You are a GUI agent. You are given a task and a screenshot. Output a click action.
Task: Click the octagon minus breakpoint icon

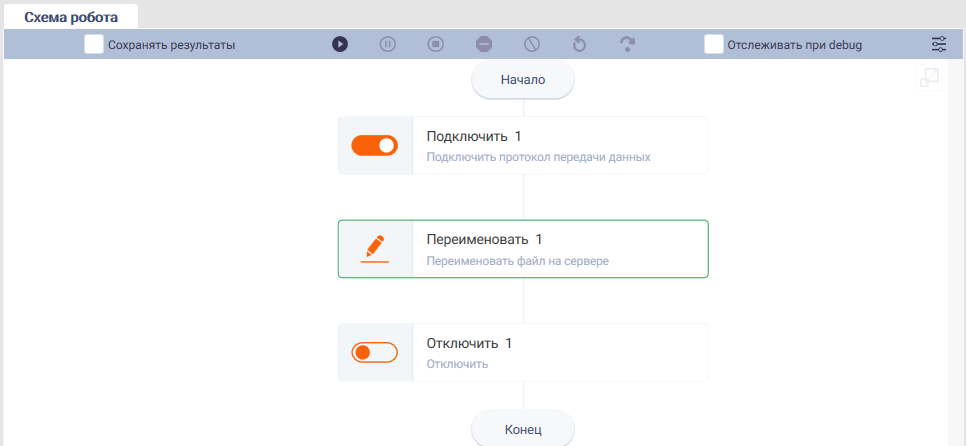484,44
